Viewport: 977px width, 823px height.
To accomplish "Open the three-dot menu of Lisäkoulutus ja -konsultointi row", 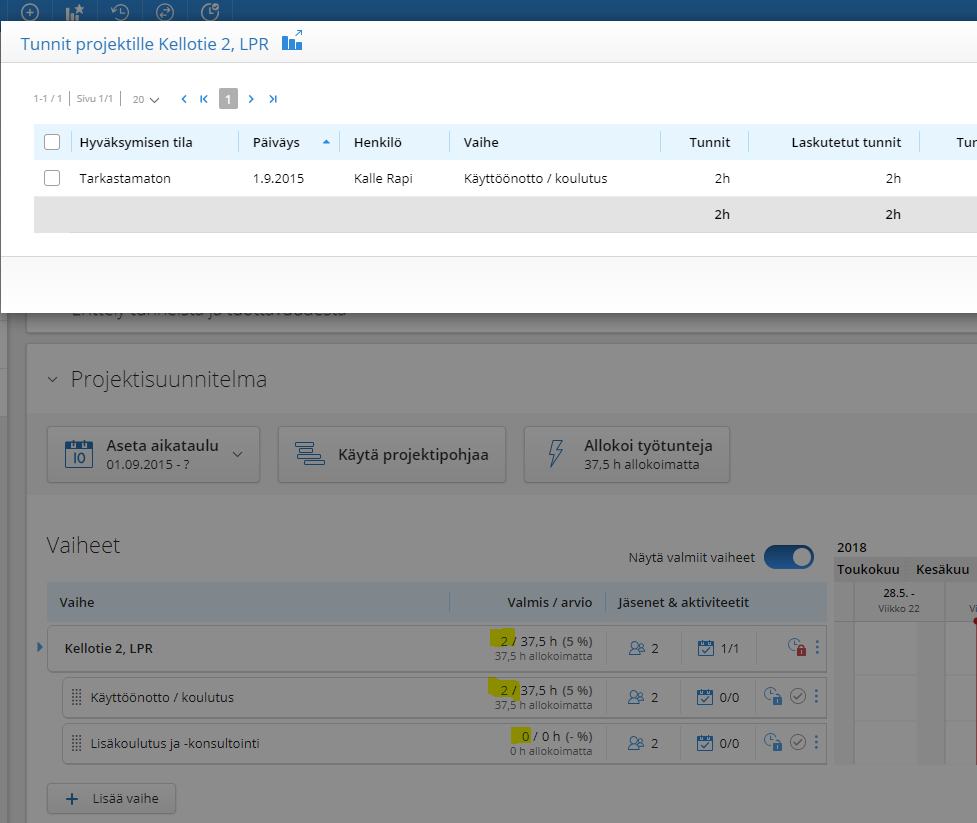I will (x=816, y=742).
